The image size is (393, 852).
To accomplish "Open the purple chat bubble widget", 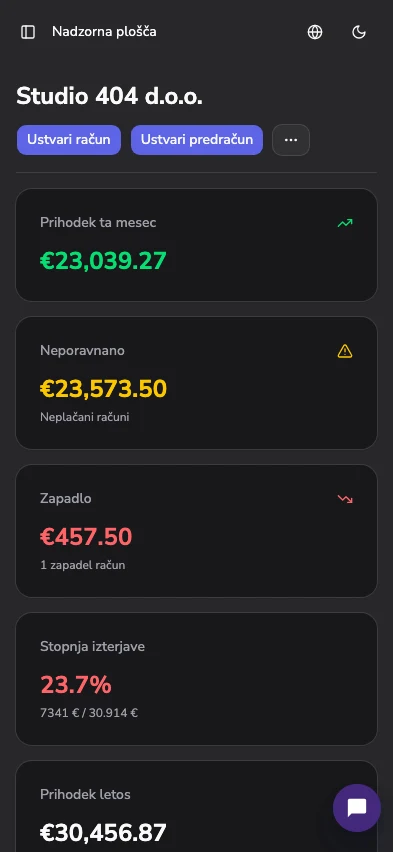I will 357,807.
